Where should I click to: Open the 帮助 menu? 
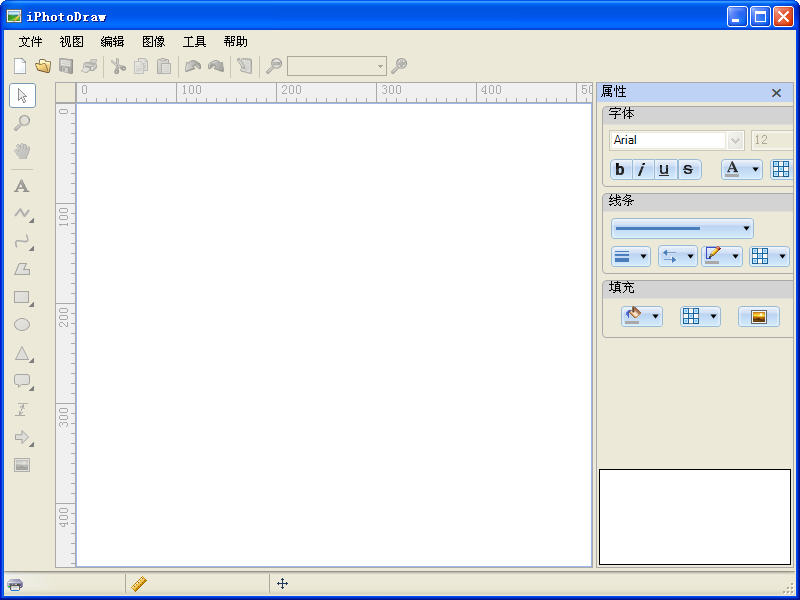(236, 42)
